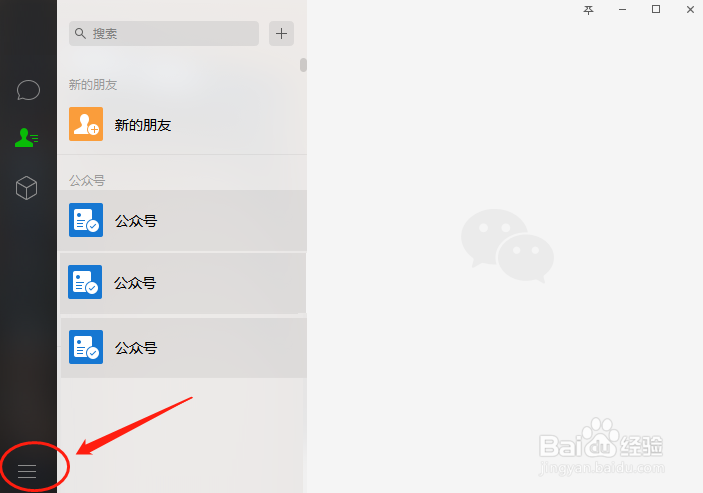This screenshot has width=703, height=493.
Task: Open the hamburger menu circled in red
Action: coord(27,471)
